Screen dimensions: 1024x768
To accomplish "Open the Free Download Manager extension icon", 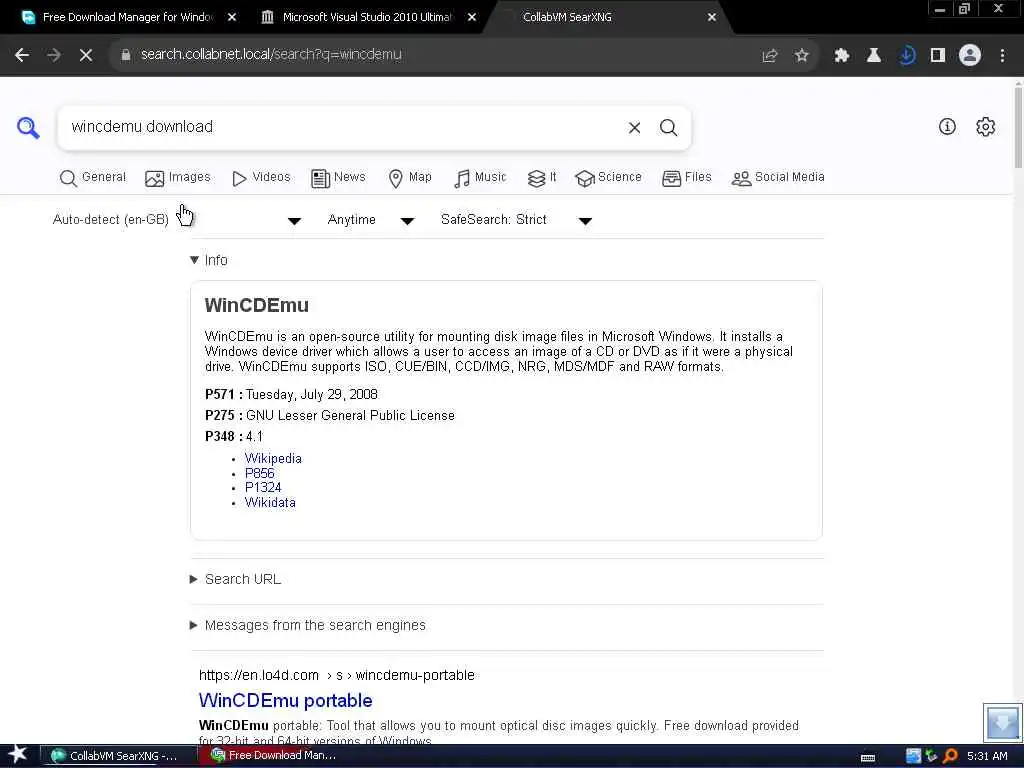I will click(906, 56).
